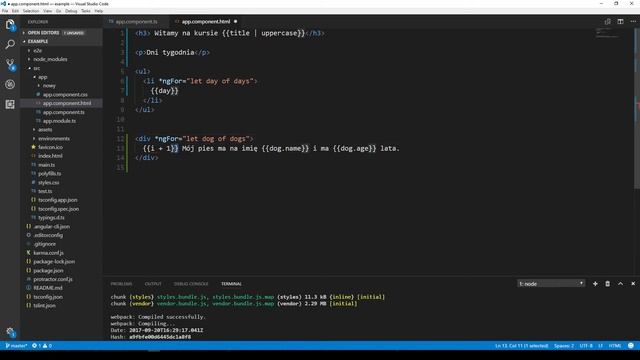
Task: Open package.json in the explorer
Action: [48, 271]
